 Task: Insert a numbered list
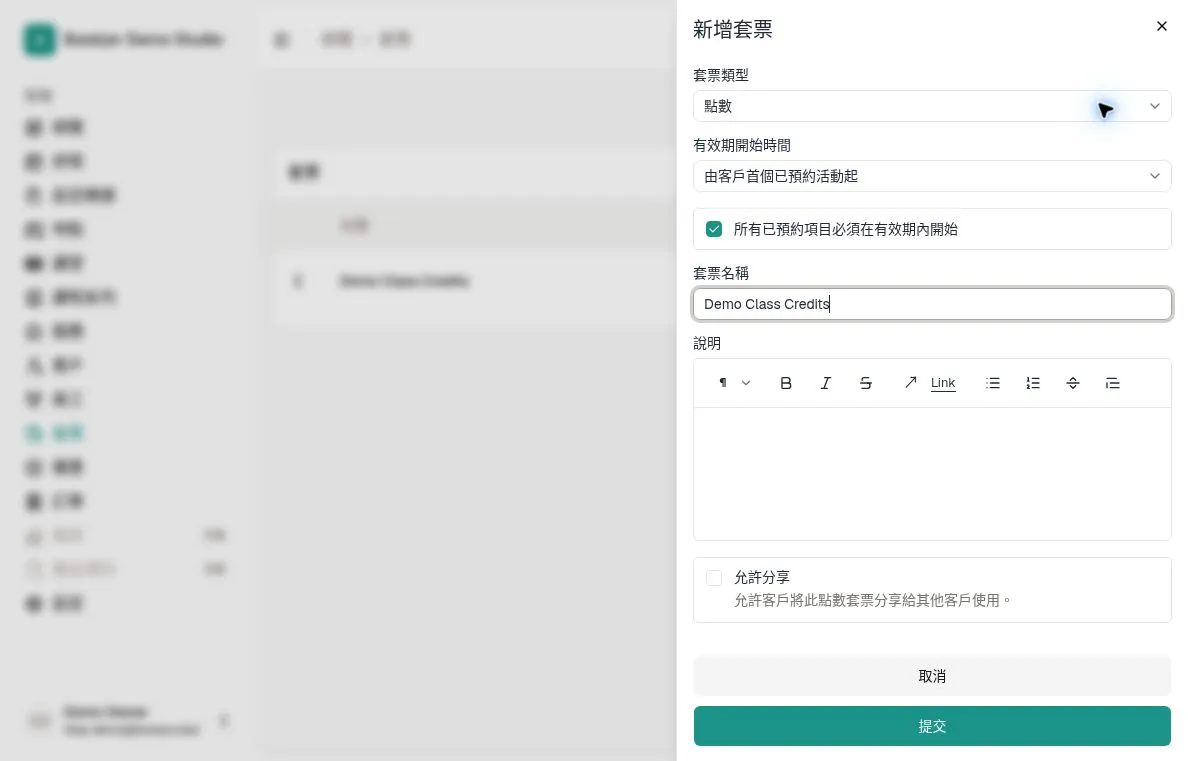[1033, 383]
